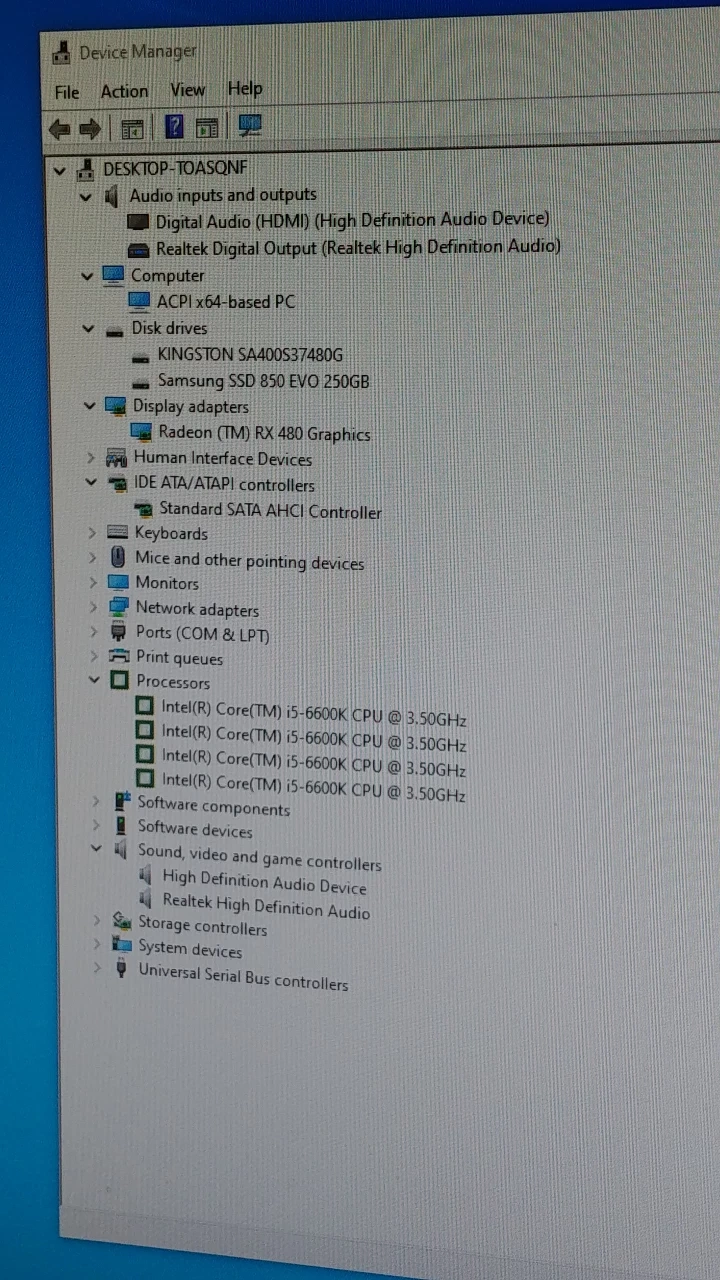The image size is (720, 1280).
Task: Click the blue Help toolbar icon
Action: (x=174, y=127)
